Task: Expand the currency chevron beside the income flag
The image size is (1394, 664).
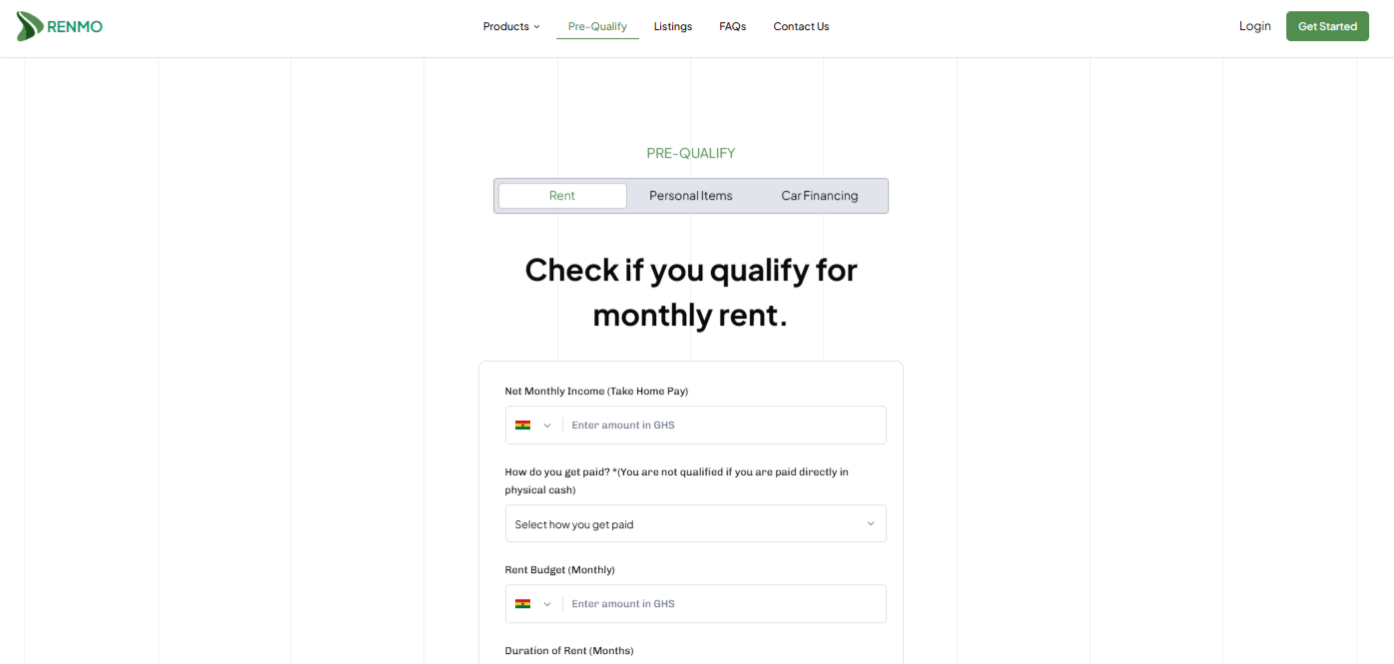Action: click(548, 424)
